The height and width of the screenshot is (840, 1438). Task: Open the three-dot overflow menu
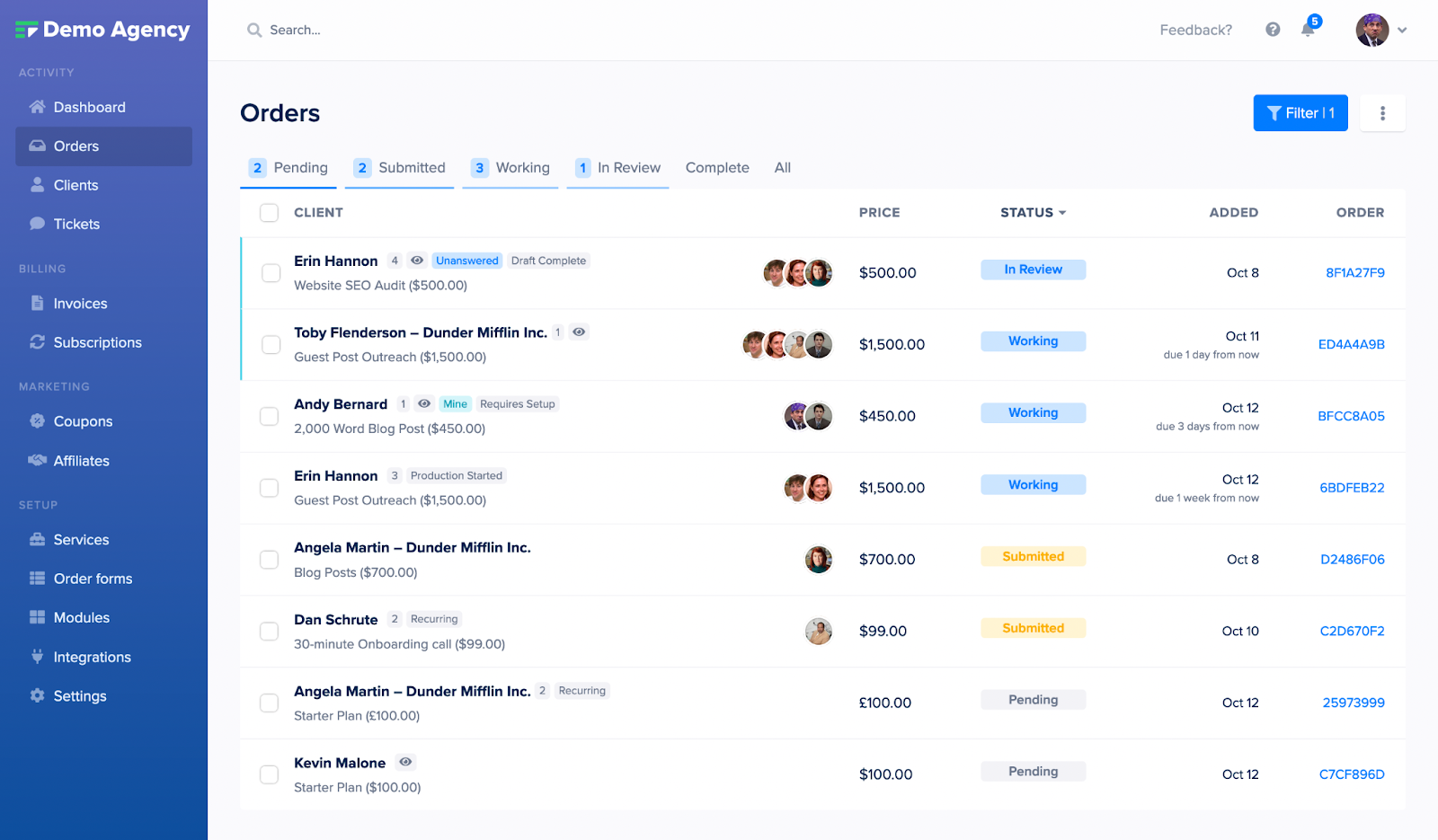point(1382,112)
